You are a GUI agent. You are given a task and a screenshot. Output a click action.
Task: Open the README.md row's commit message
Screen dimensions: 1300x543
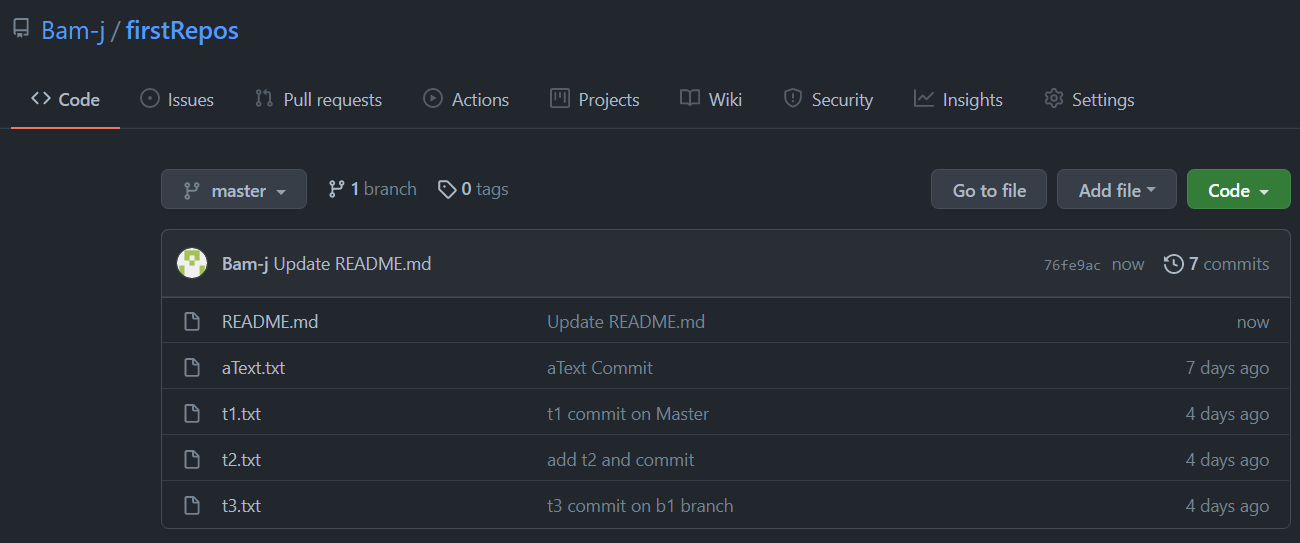click(626, 322)
